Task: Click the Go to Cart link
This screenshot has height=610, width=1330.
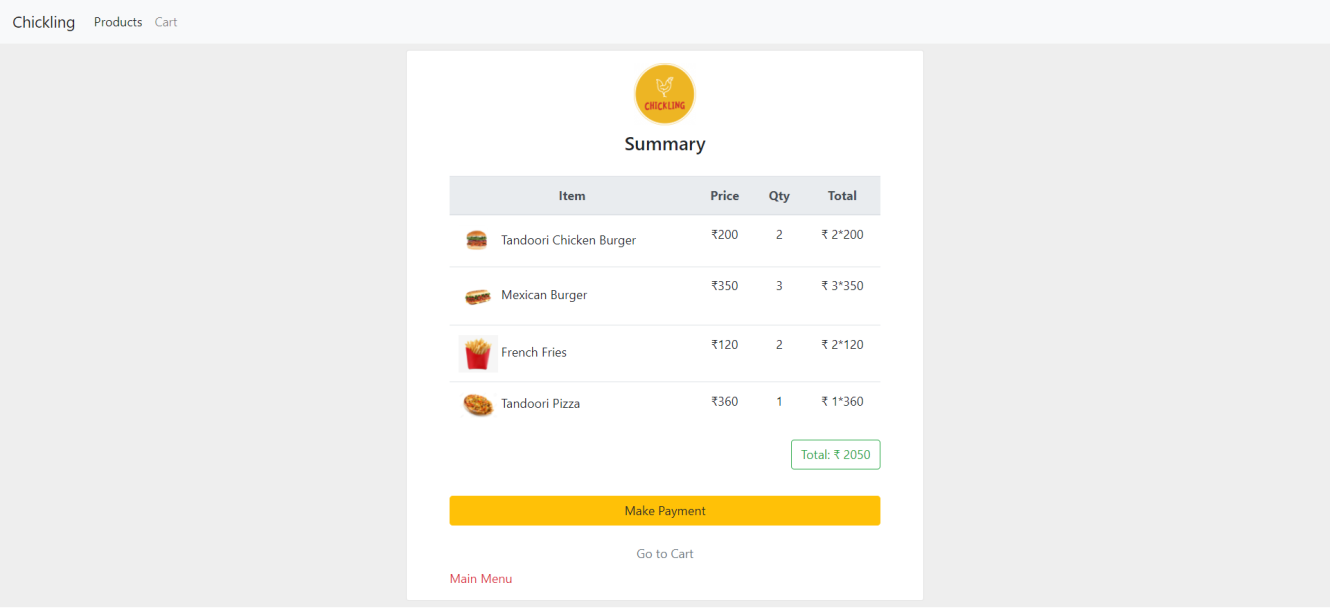Action: [664, 553]
